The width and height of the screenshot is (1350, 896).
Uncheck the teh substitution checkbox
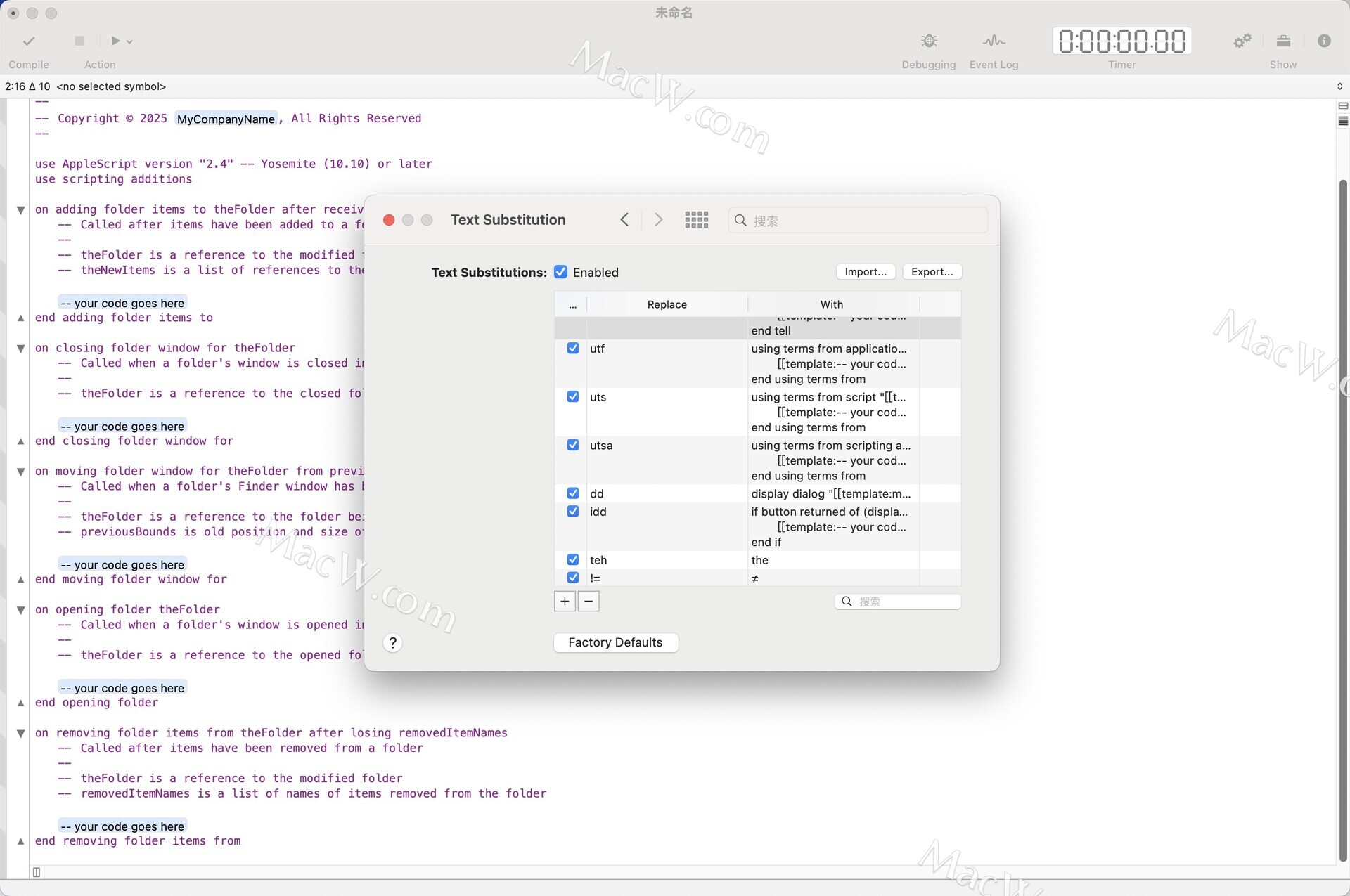[x=573, y=560]
